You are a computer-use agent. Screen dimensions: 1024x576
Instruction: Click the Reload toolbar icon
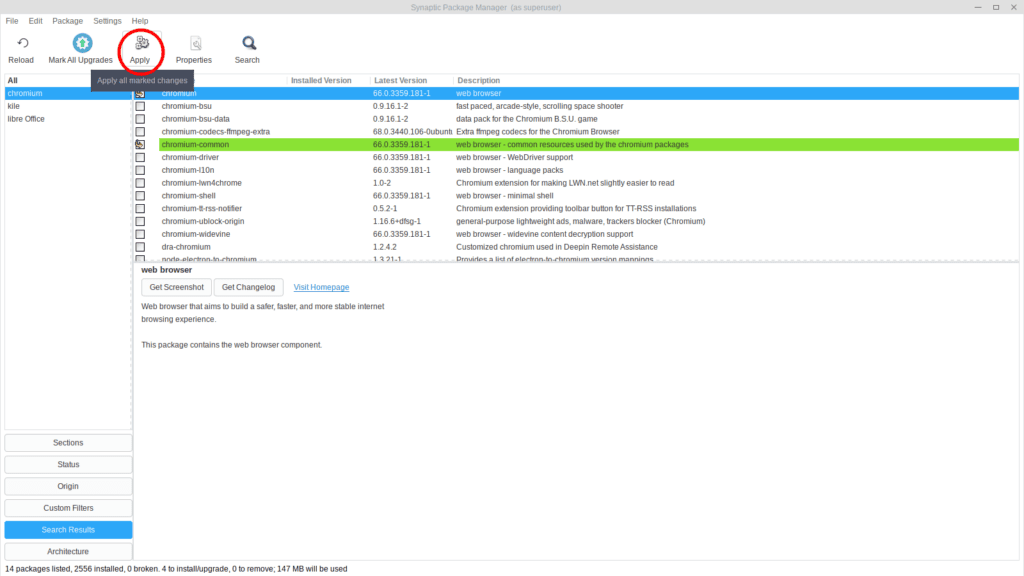point(22,43)
